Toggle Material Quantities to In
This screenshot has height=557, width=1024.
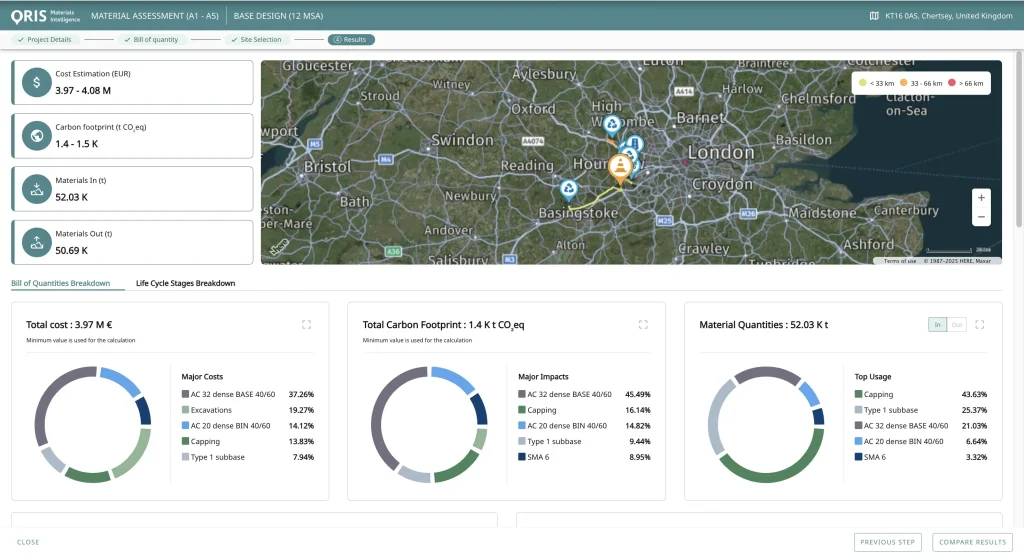(937, 324)
